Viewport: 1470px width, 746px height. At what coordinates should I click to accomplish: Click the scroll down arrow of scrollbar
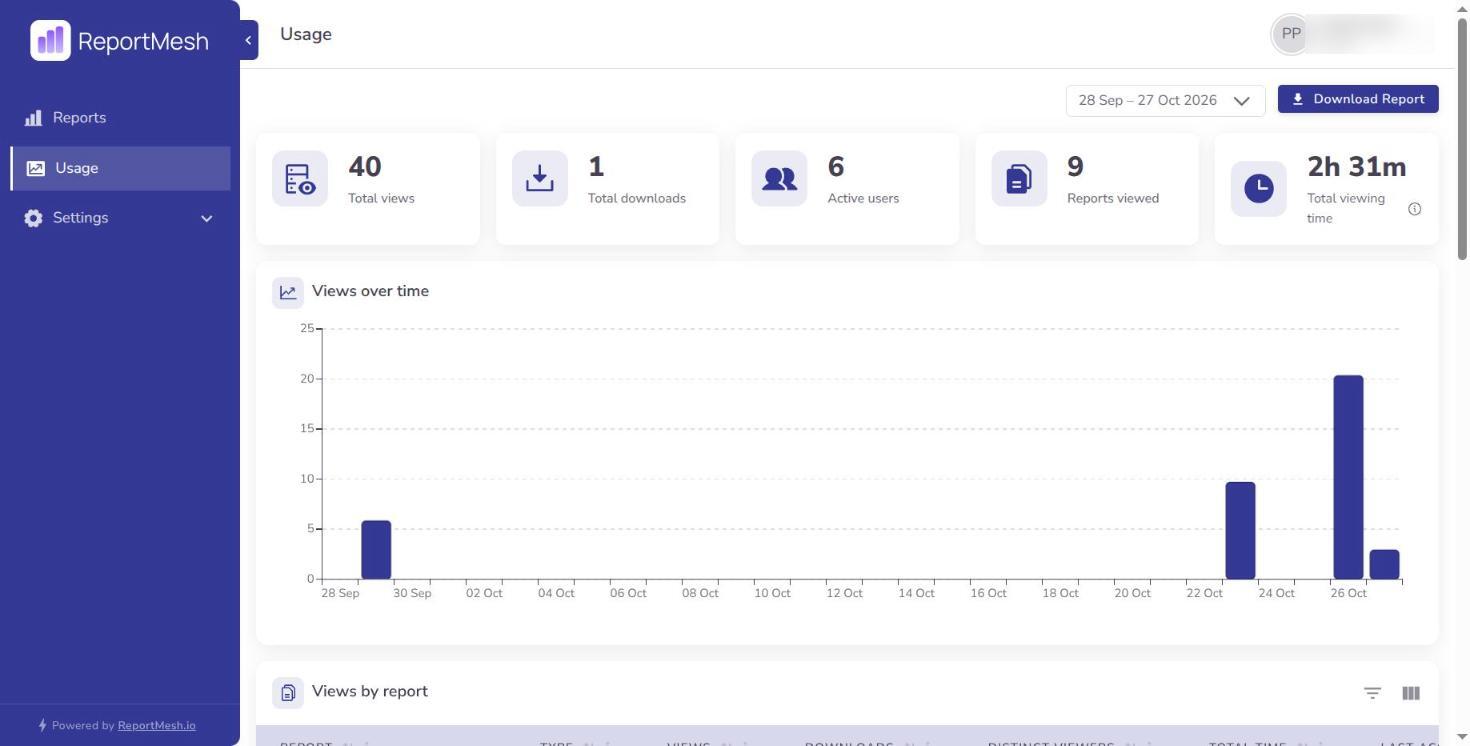click(x=1462, y=738)
